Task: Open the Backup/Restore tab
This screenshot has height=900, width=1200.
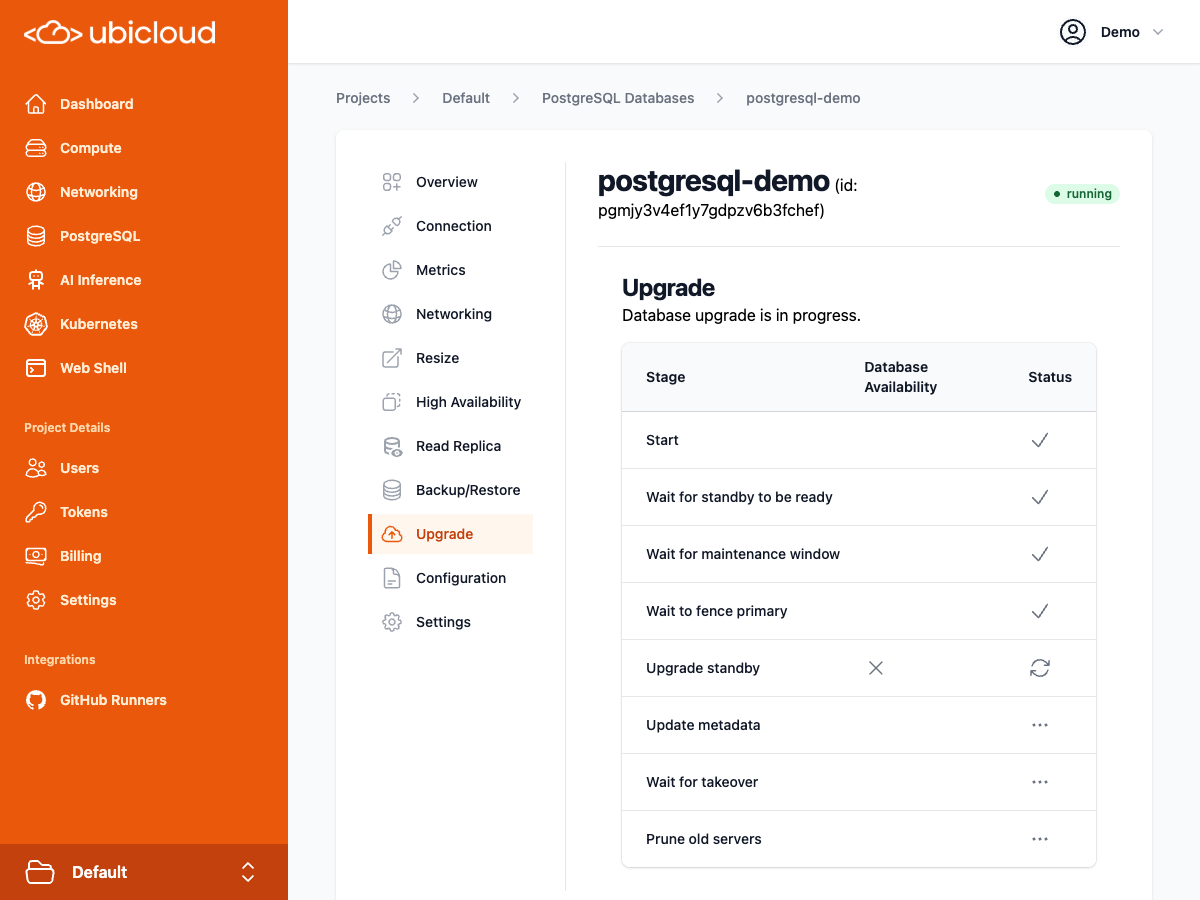Action: click(450, 490)
